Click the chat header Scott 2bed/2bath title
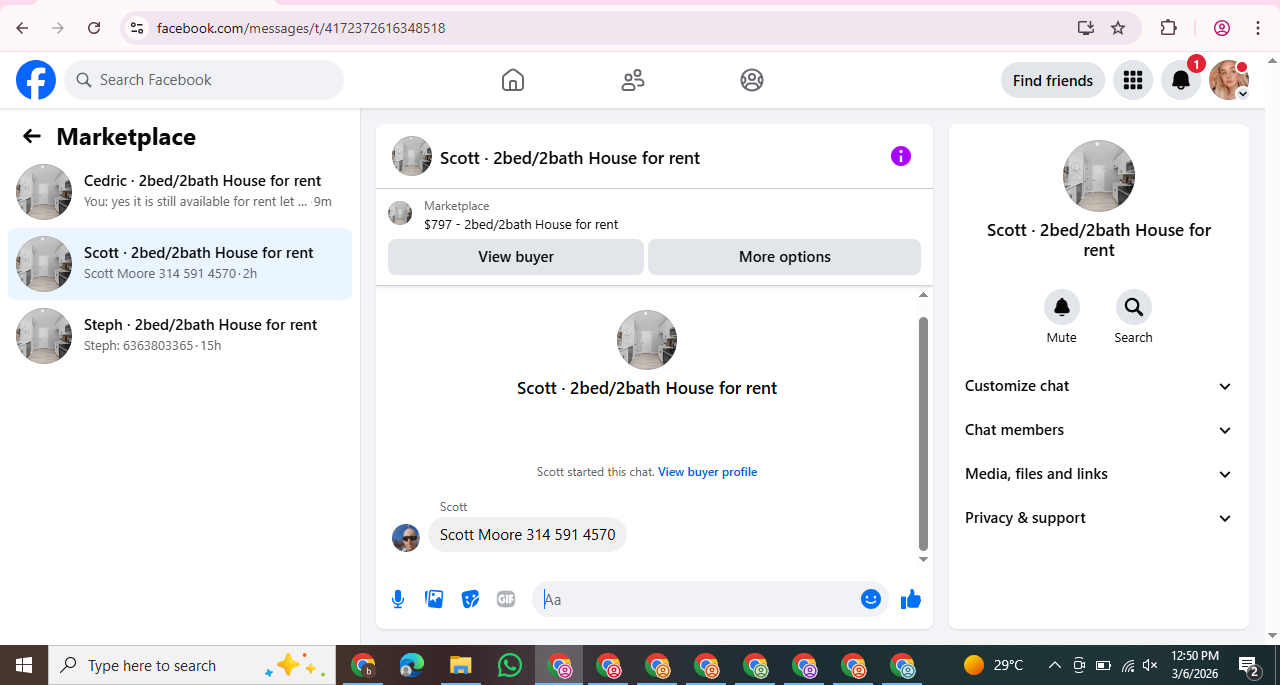The width and height of the screenshot is (1280, 685). [x=570, y=158]
